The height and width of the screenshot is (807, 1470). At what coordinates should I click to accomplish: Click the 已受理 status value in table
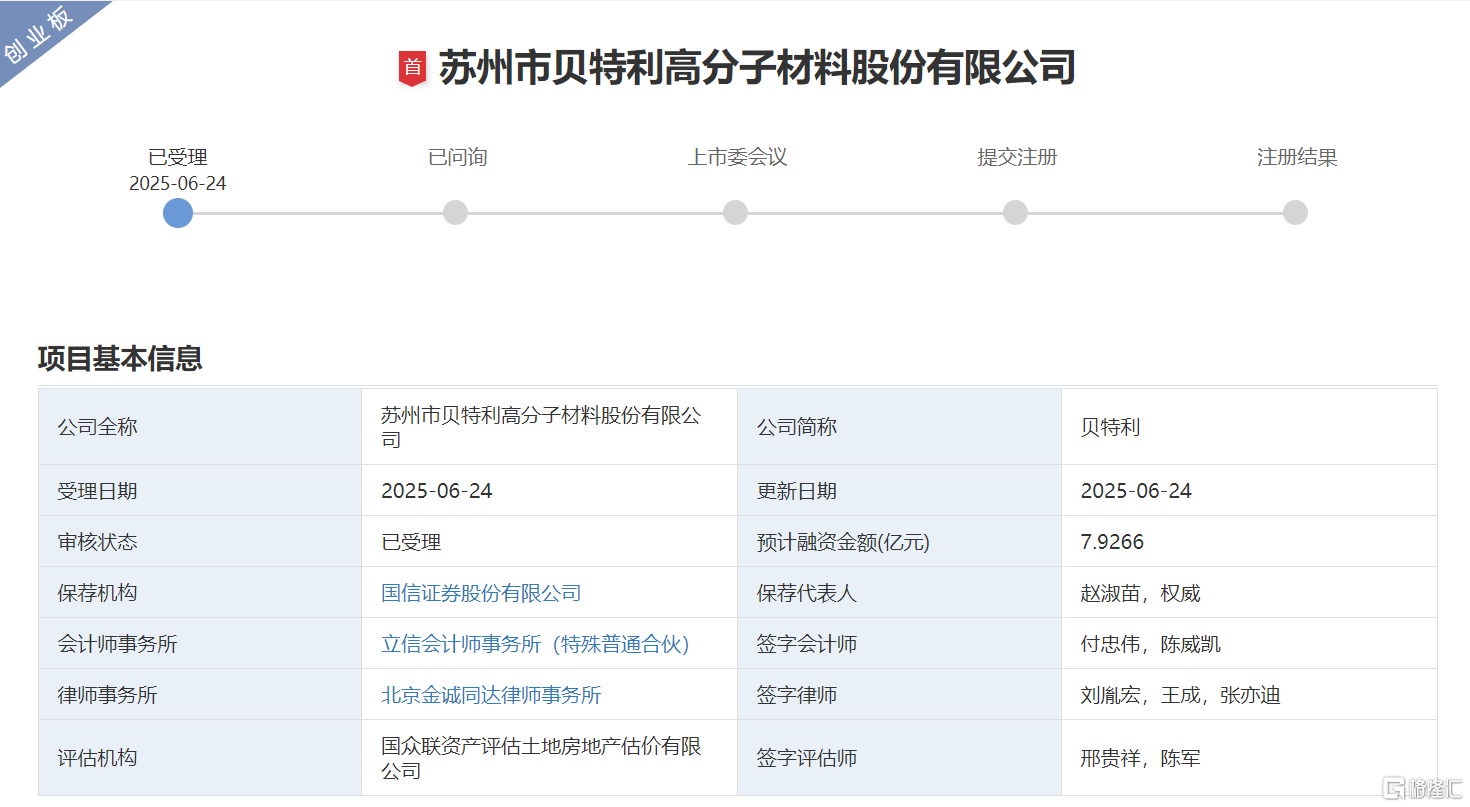point(411,542)
